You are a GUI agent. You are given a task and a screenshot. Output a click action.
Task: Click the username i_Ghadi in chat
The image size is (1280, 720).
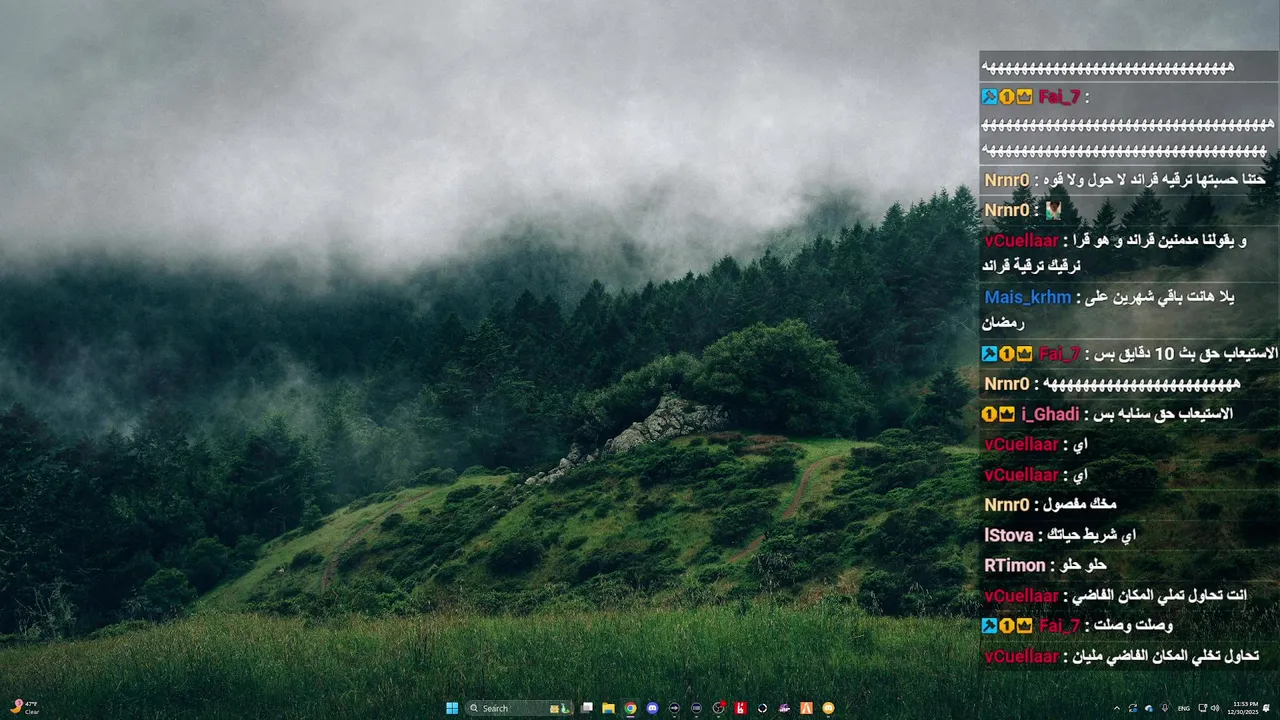coord(1050,414)
